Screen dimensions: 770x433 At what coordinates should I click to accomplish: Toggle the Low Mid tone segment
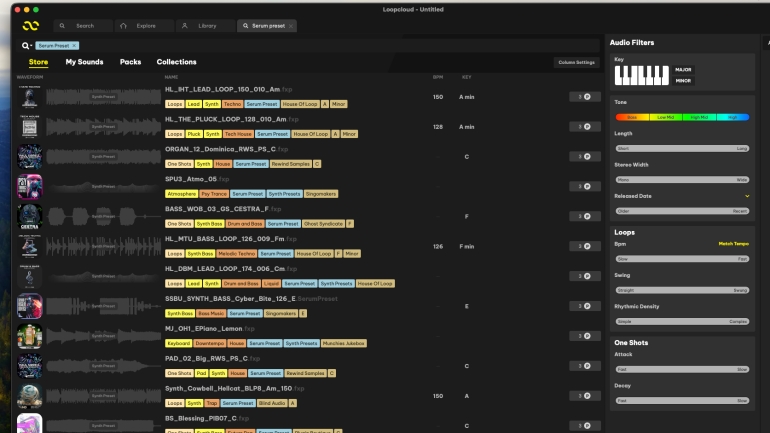pos(666,117)
